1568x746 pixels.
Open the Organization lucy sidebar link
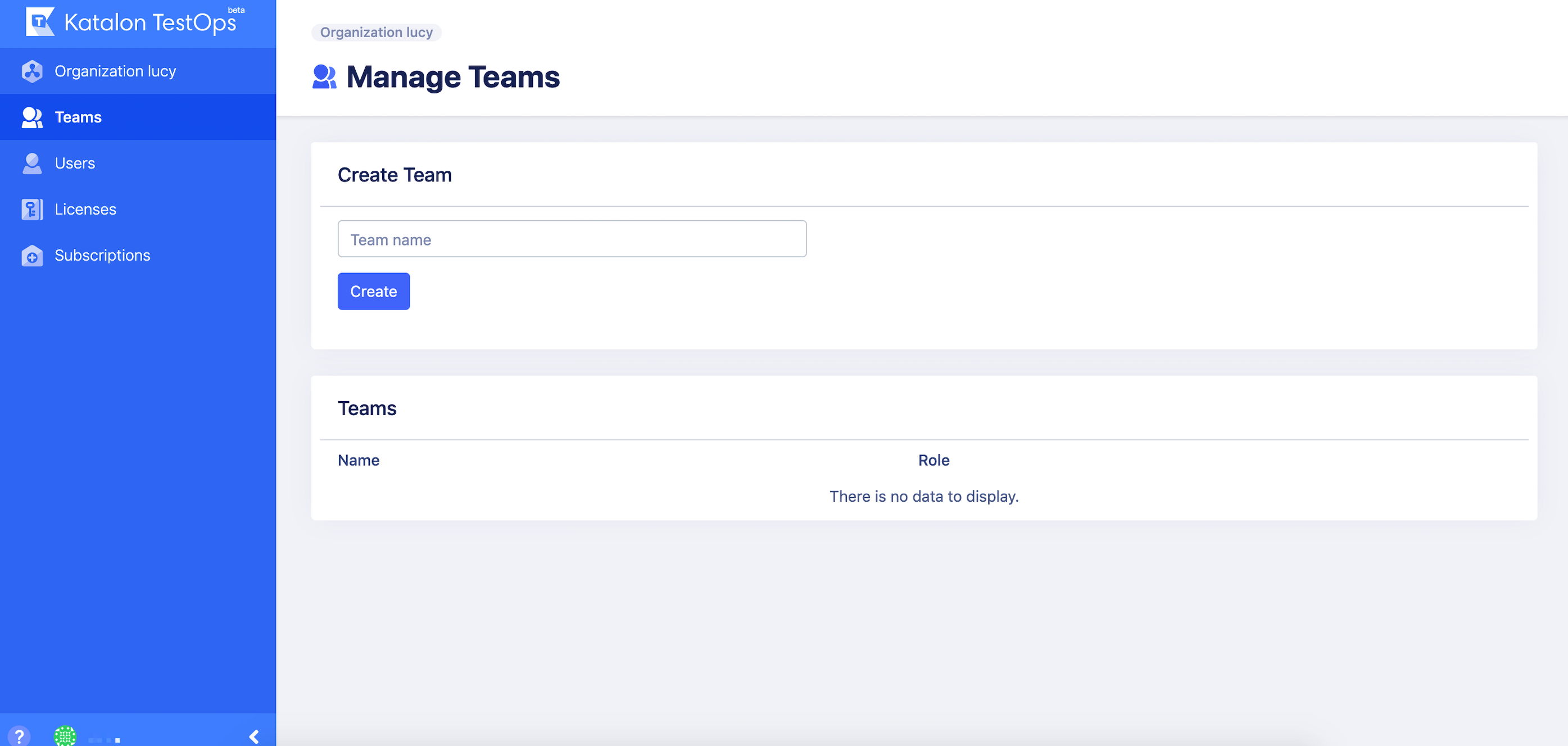(115, 71)
